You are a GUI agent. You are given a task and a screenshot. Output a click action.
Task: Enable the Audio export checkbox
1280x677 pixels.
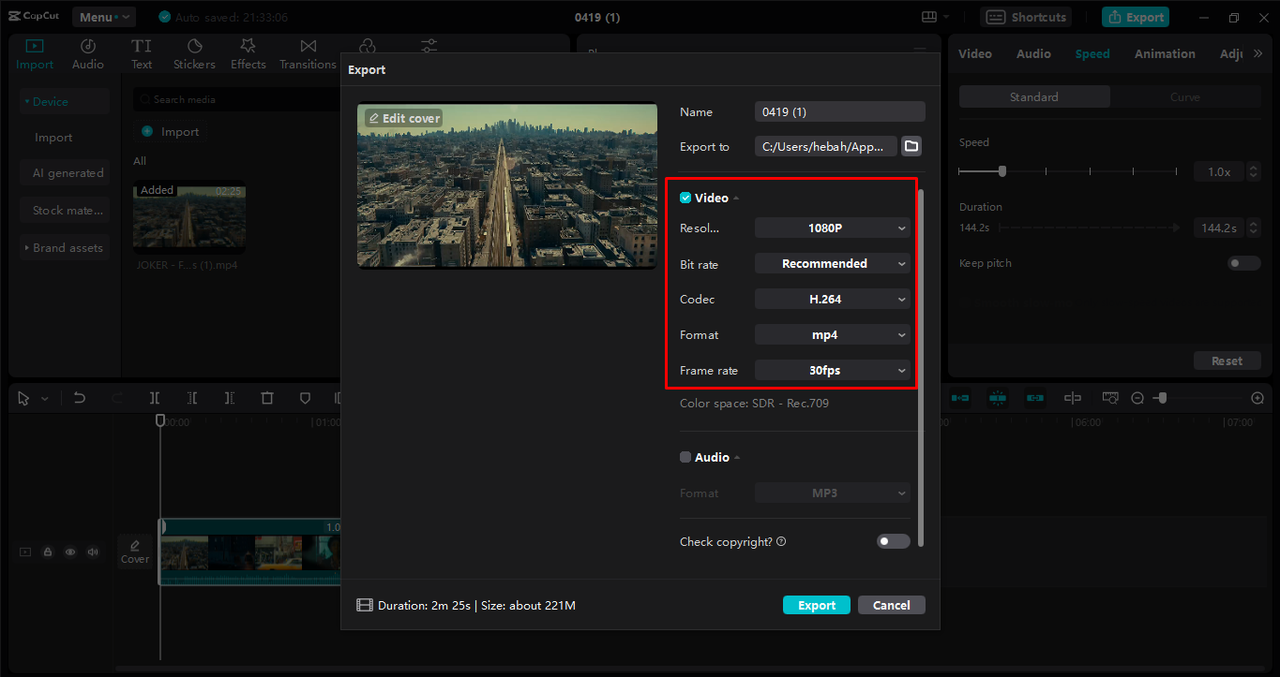[685, 457]
